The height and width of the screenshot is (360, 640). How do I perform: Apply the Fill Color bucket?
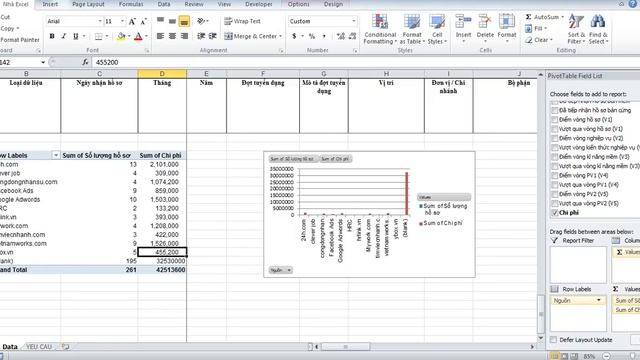pyautogui.click(x=121, y=36)
